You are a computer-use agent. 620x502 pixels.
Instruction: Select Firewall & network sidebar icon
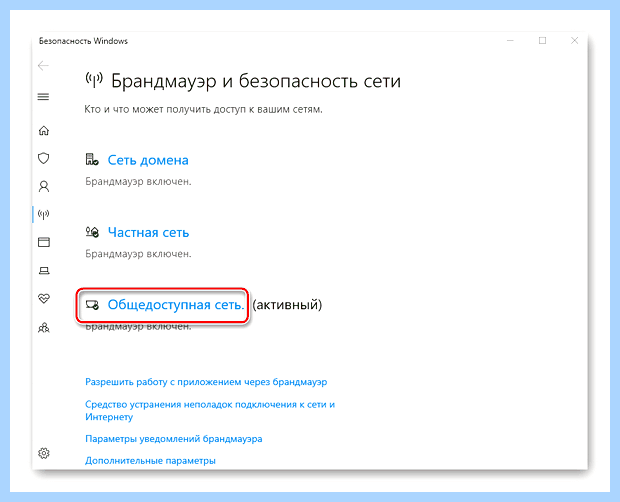43,214
